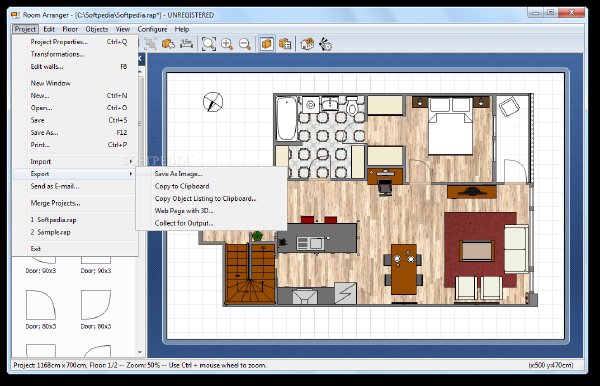Expand the Export submenu arrow
Screen dimensions: 600x386
[131, 174]
